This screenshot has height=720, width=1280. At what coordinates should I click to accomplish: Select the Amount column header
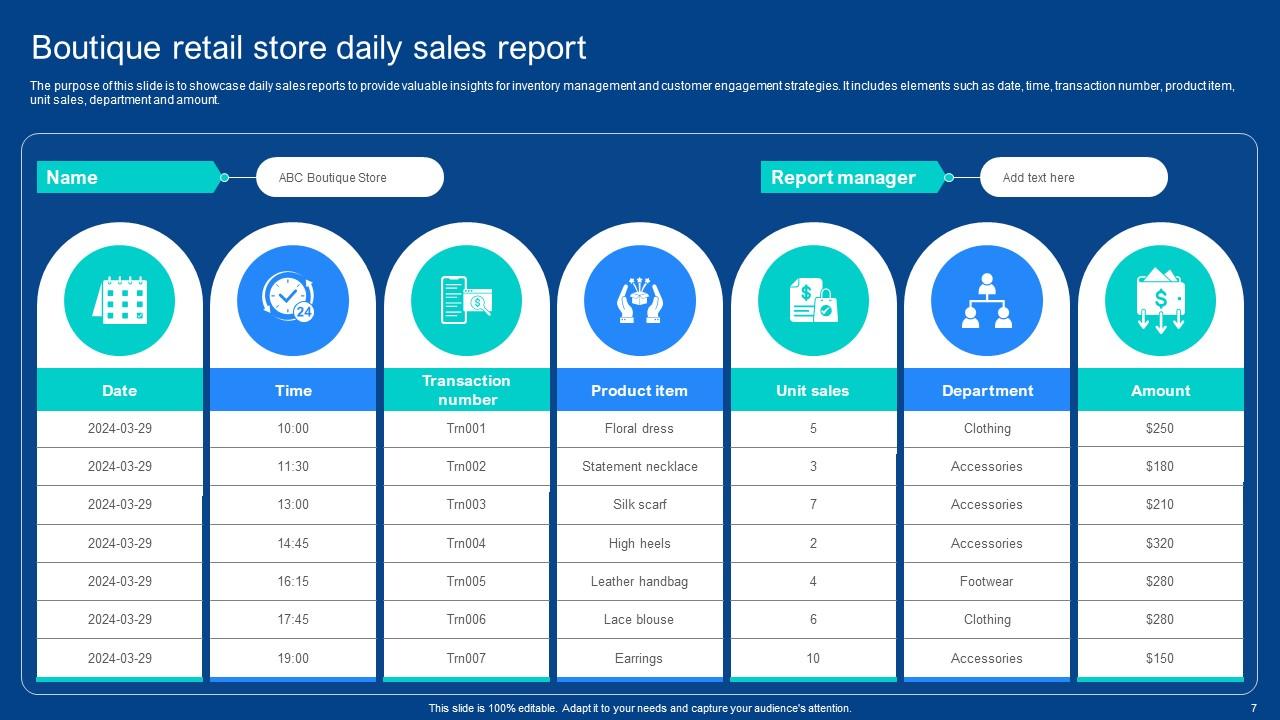click(1160, 390)
